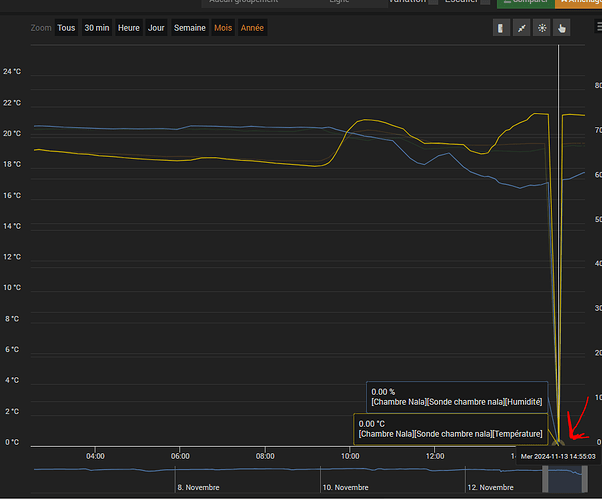Viewport: 602px width, 500px height.
Task: Set zoom to '30 min'
Action: pos(97,28)
